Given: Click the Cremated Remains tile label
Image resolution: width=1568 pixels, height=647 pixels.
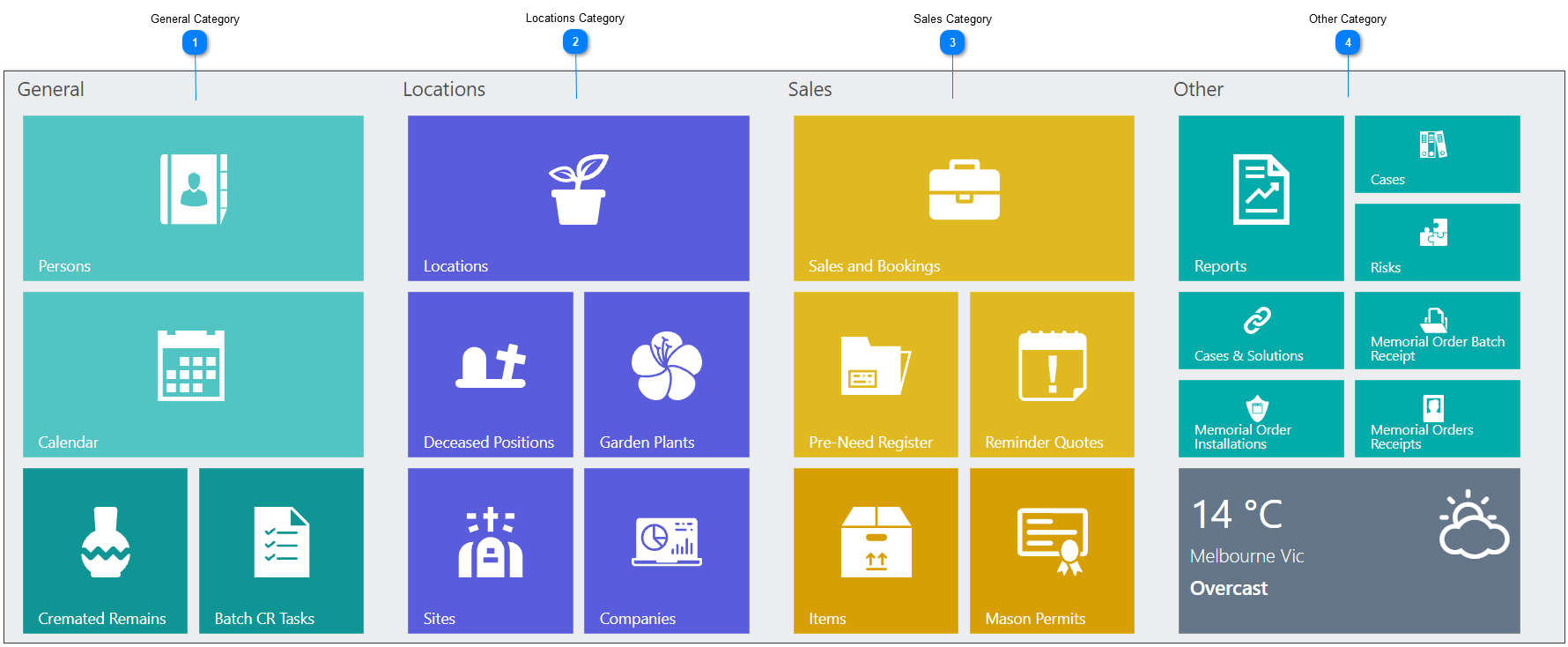Looking at the screenshot, I should point(101,619).
